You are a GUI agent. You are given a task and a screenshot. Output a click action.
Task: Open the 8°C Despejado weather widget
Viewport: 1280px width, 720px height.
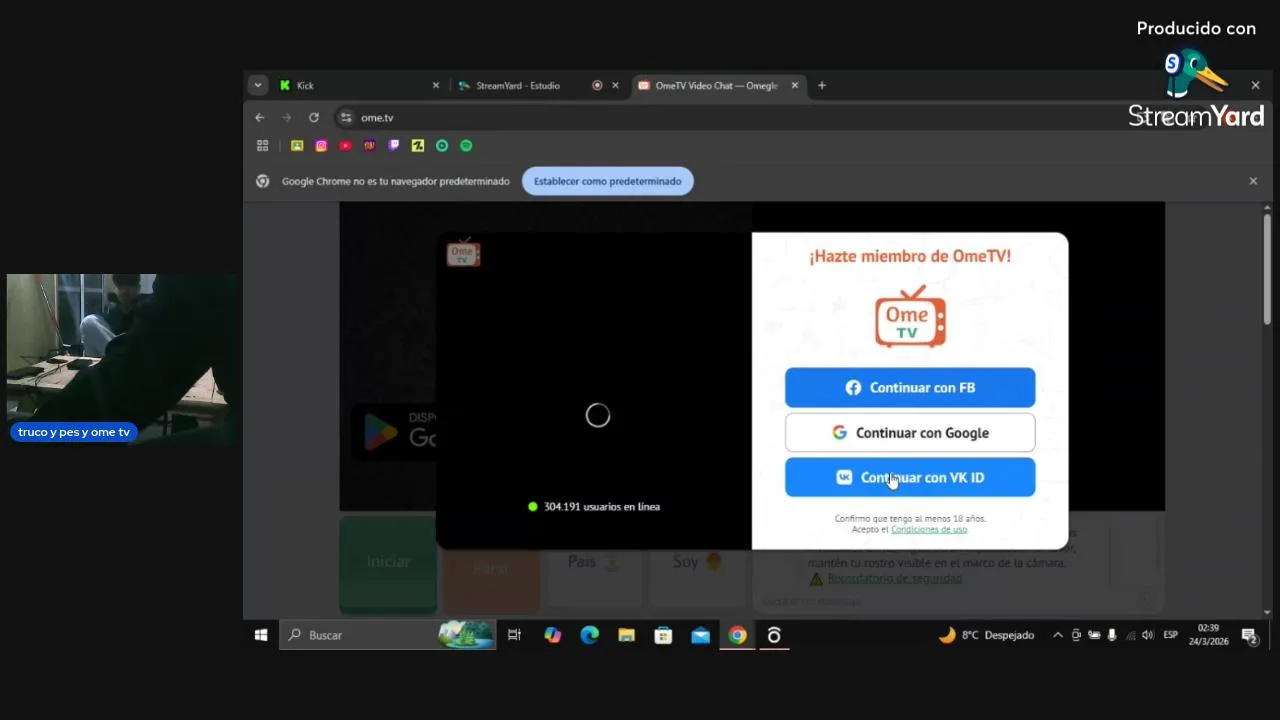click(x=986, y=635)
